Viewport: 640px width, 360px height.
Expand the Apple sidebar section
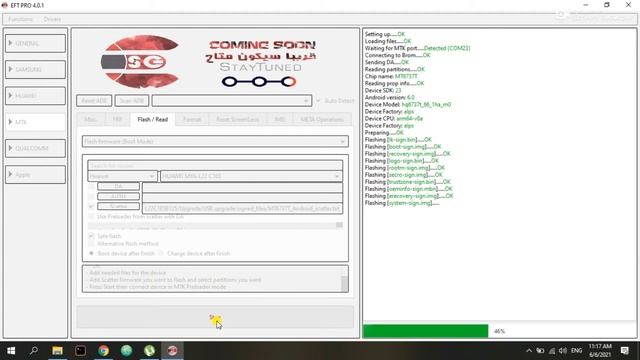35,175
